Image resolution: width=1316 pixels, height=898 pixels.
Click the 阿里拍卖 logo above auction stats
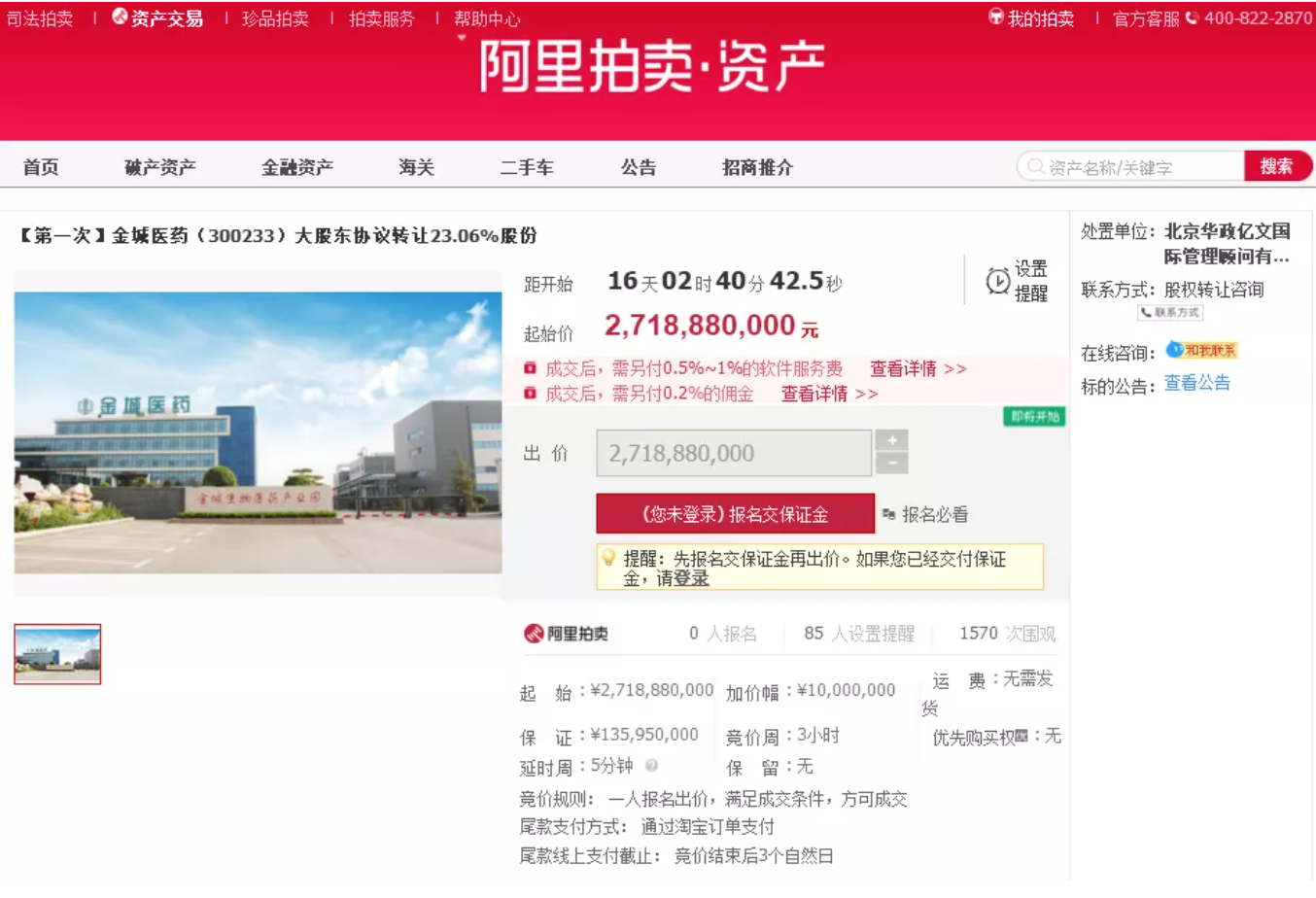(566, 634)
